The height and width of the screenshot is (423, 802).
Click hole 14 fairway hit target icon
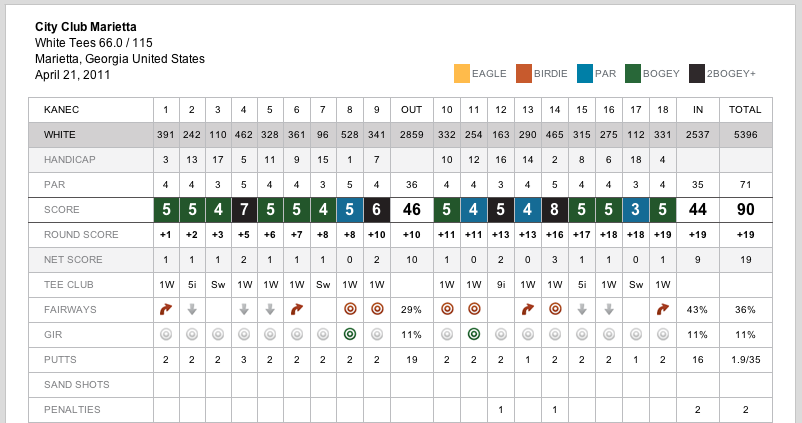pyautogui.click(x=554, y=310)
